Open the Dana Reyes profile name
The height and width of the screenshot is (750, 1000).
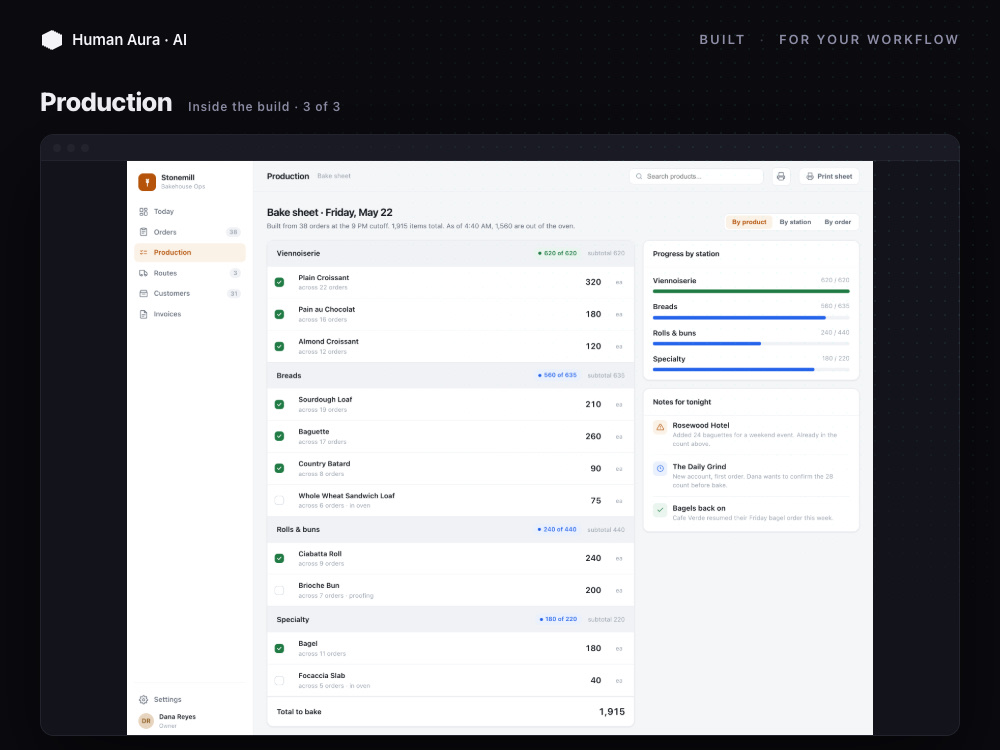[177, 717]
